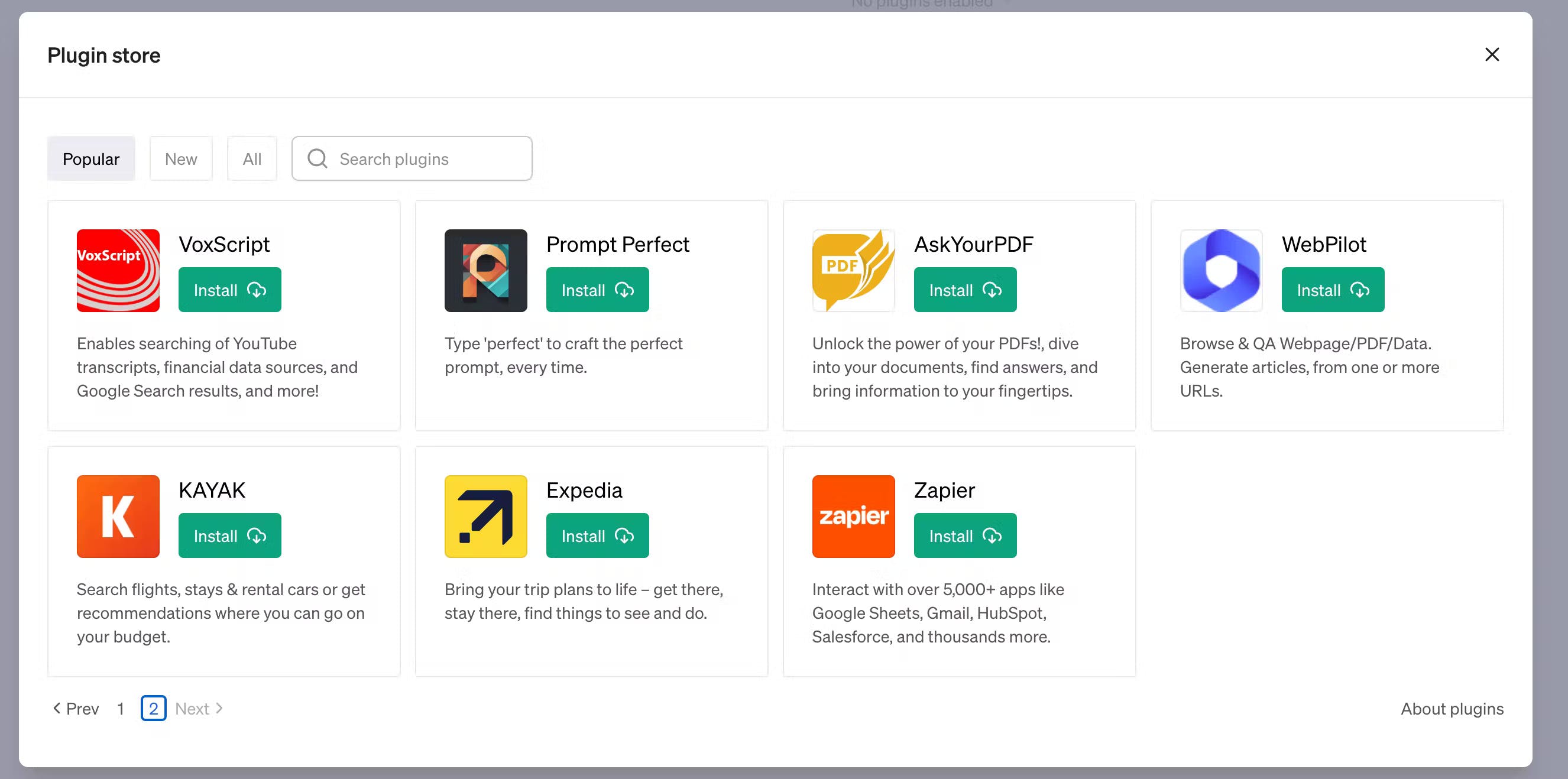
Task: Select the All plugins tab
Action: pyautogui.click(x=252, y=157)
